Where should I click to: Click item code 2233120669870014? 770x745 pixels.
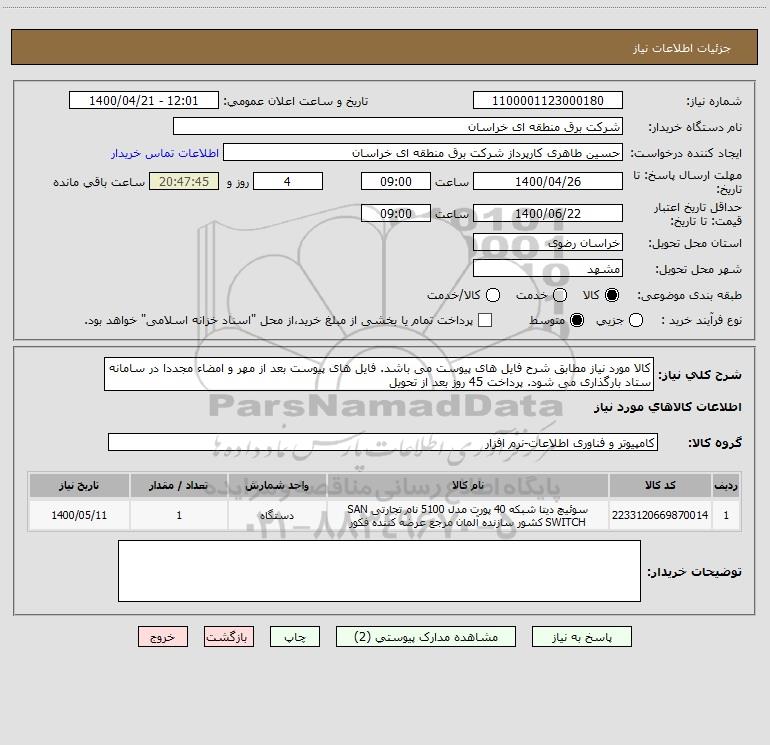pyautogui.click(x=660, y=515)
